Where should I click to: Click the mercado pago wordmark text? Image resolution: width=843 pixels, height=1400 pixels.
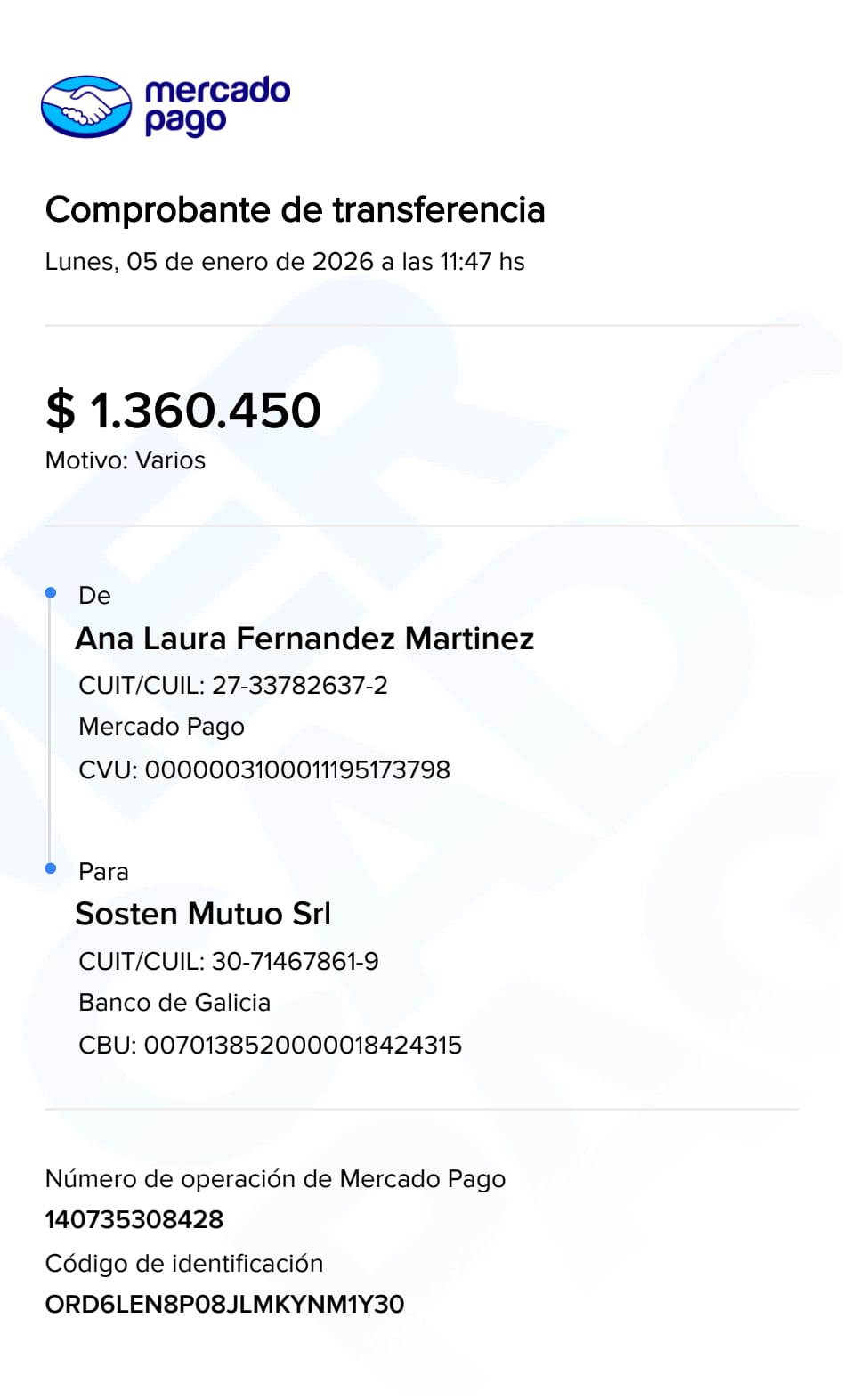click(216, 106)
